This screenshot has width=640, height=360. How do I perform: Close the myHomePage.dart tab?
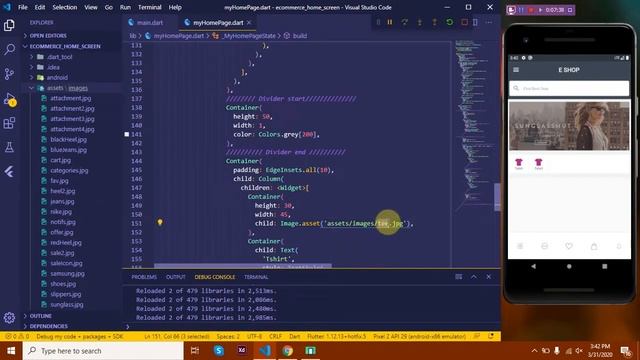coord(249,23)
